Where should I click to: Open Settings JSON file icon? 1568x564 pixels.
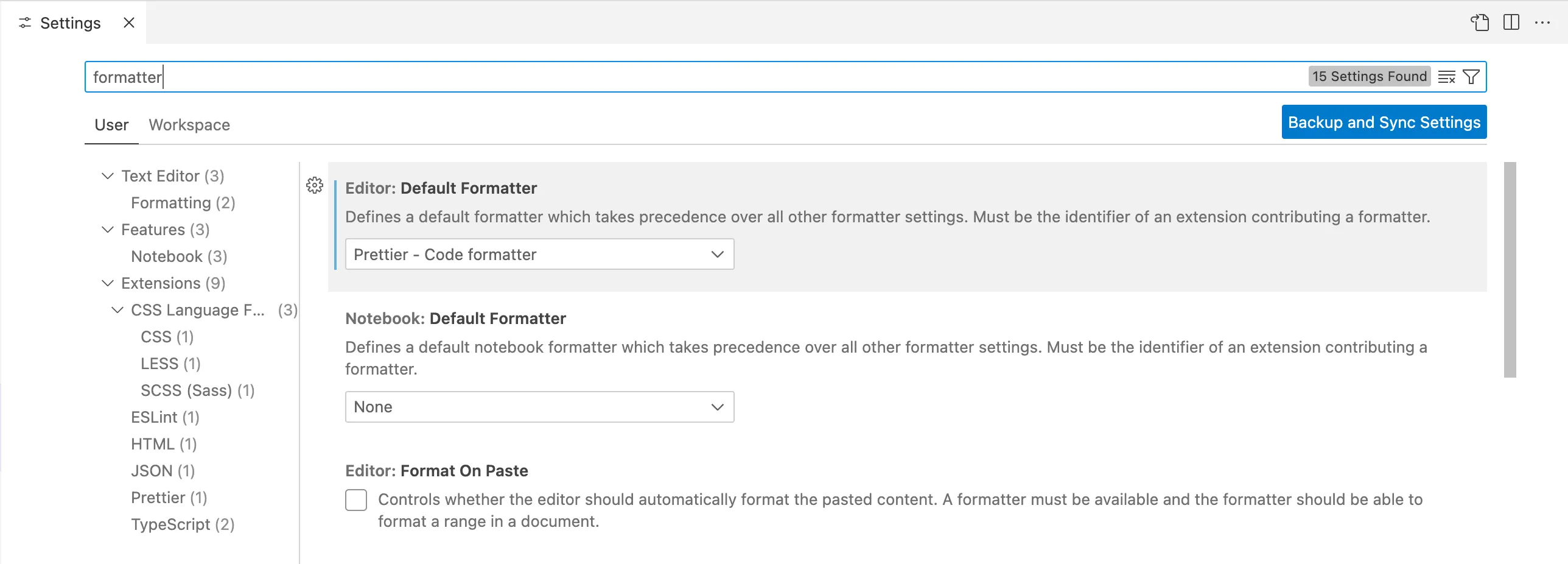click(1480, 23)
